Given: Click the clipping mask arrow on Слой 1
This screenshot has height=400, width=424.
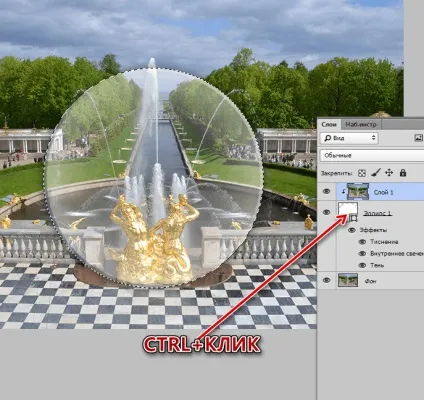Looking at the screenshot, I should click(343, 192).
